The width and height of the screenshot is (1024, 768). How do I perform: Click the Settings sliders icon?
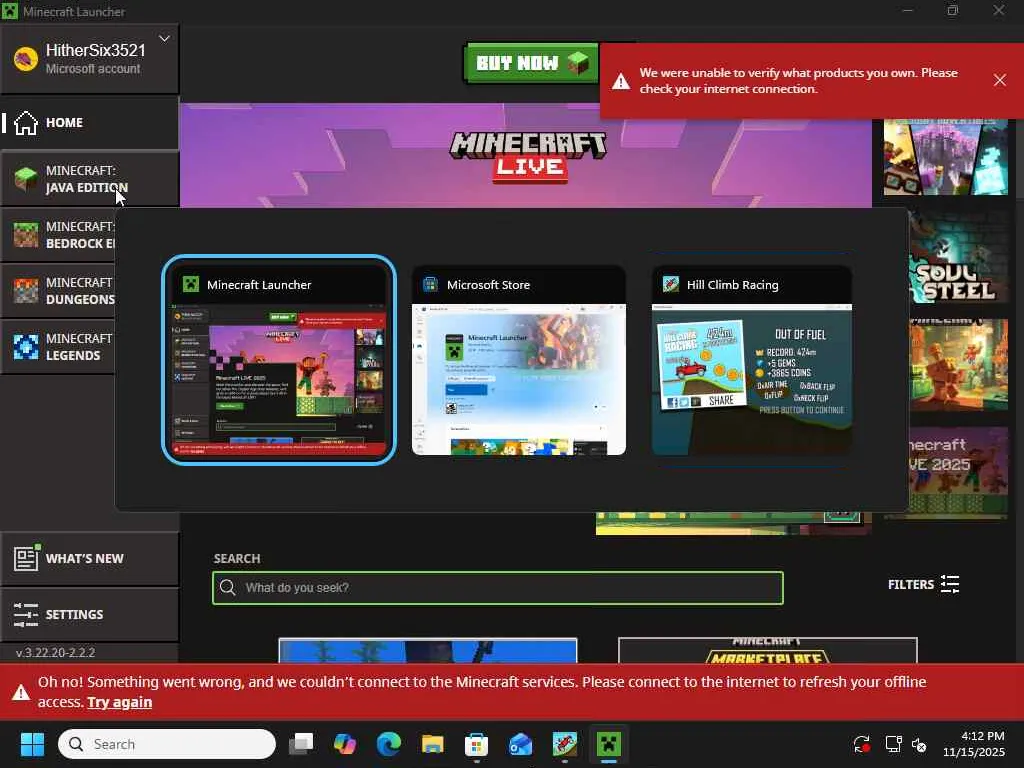26,615
